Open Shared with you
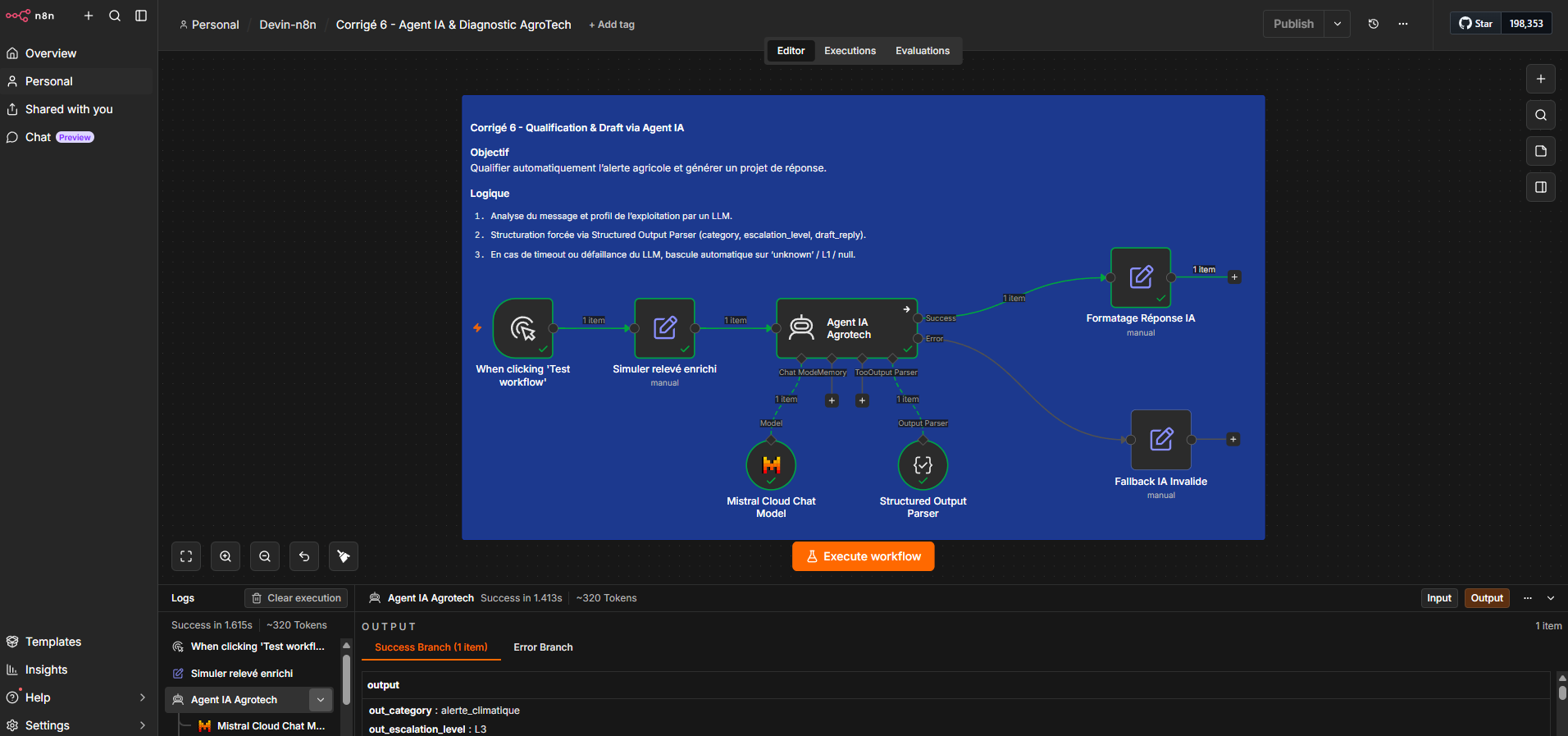The width and height of the screenshot is (1568, 736). pyautogui.click(x=76, y=109)
